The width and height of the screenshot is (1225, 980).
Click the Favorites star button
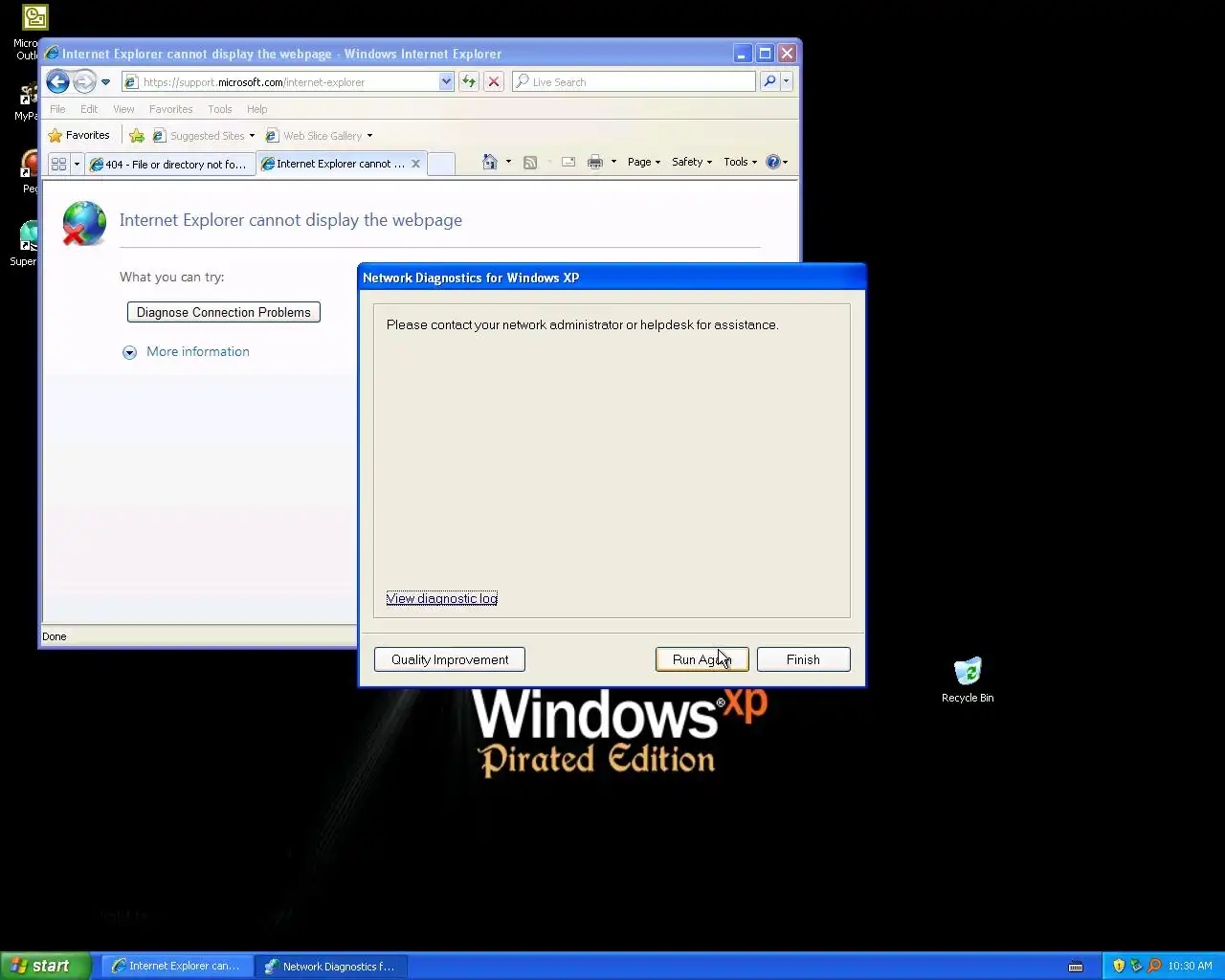tap(79, 136)
